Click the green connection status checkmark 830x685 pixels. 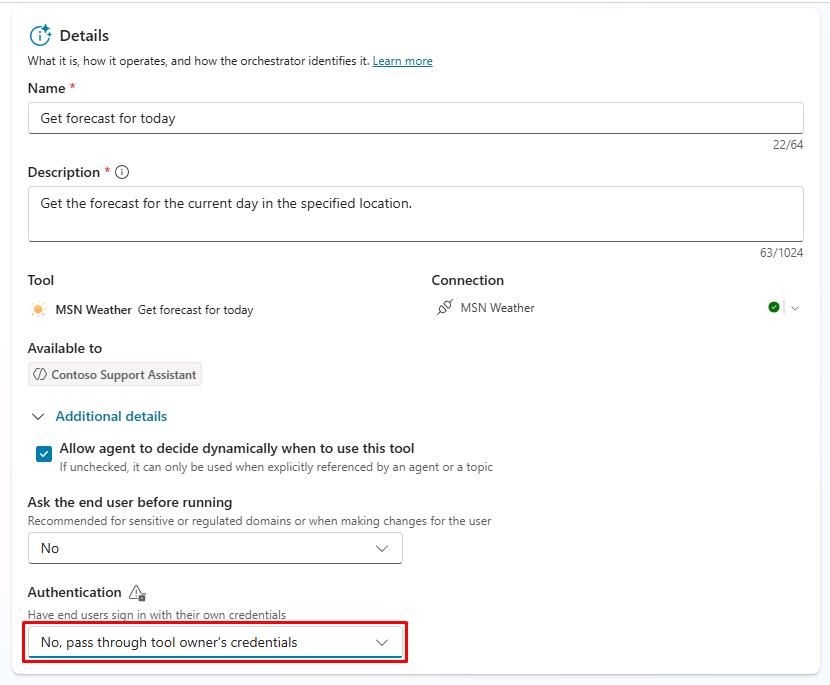(774, 308)
